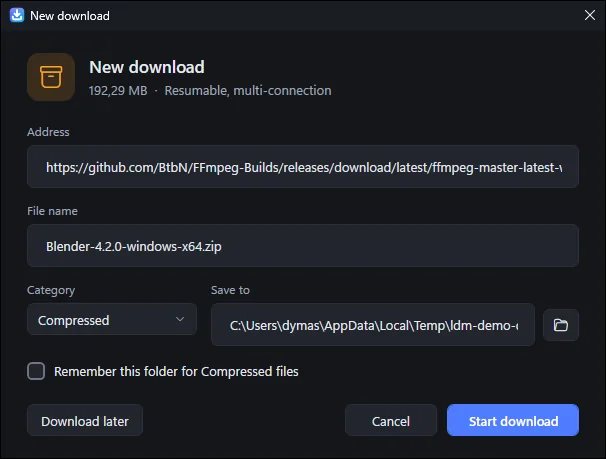
Task: Click the File name input field
Action: [x=303, y=246]
